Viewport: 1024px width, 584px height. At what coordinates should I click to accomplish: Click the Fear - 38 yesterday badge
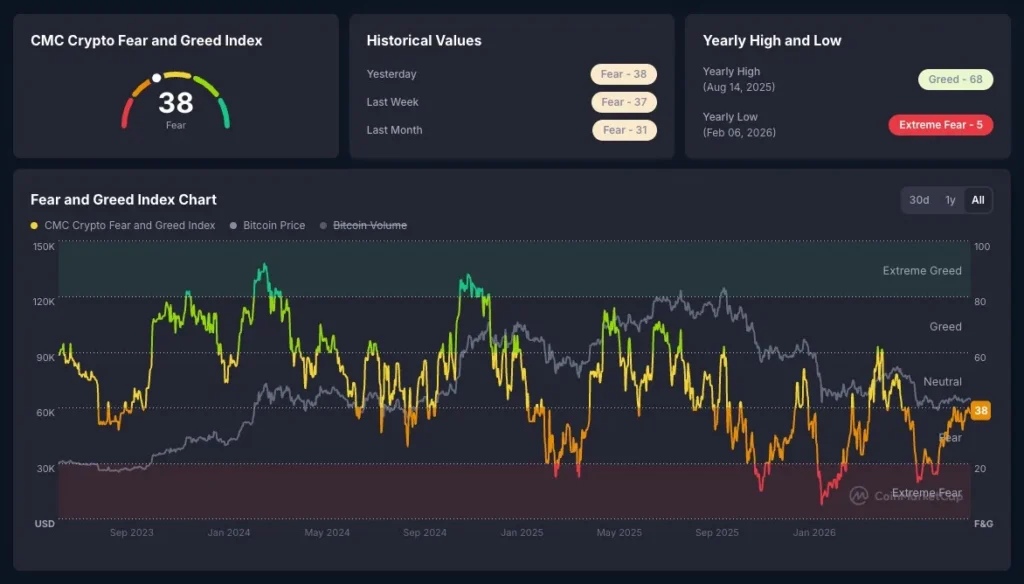click(624, 74)
